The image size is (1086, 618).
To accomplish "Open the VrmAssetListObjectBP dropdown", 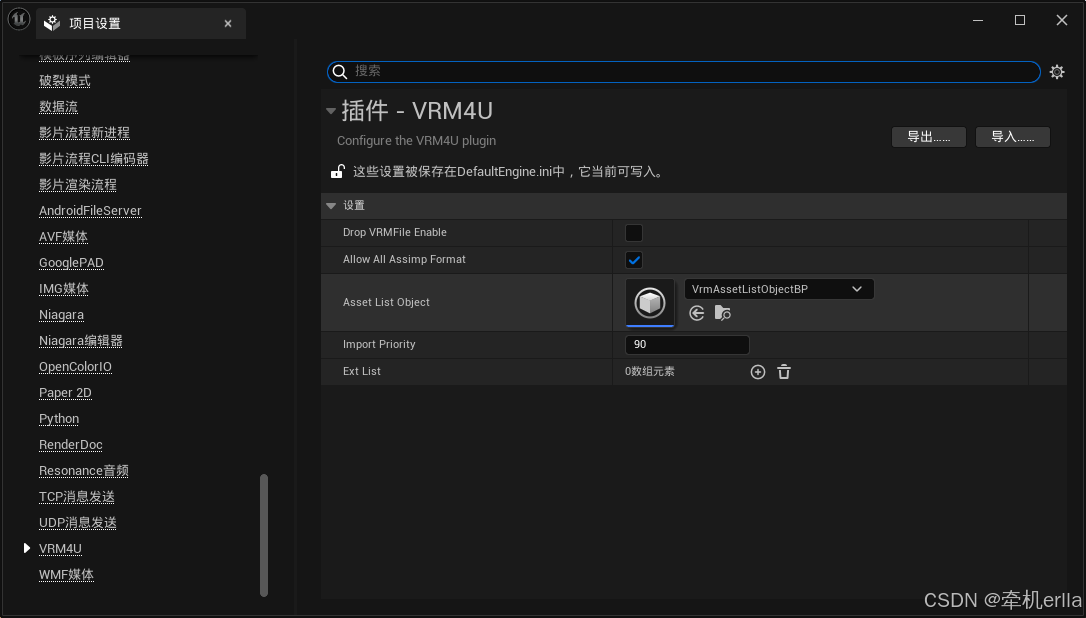I will click(x=779, y=289).
